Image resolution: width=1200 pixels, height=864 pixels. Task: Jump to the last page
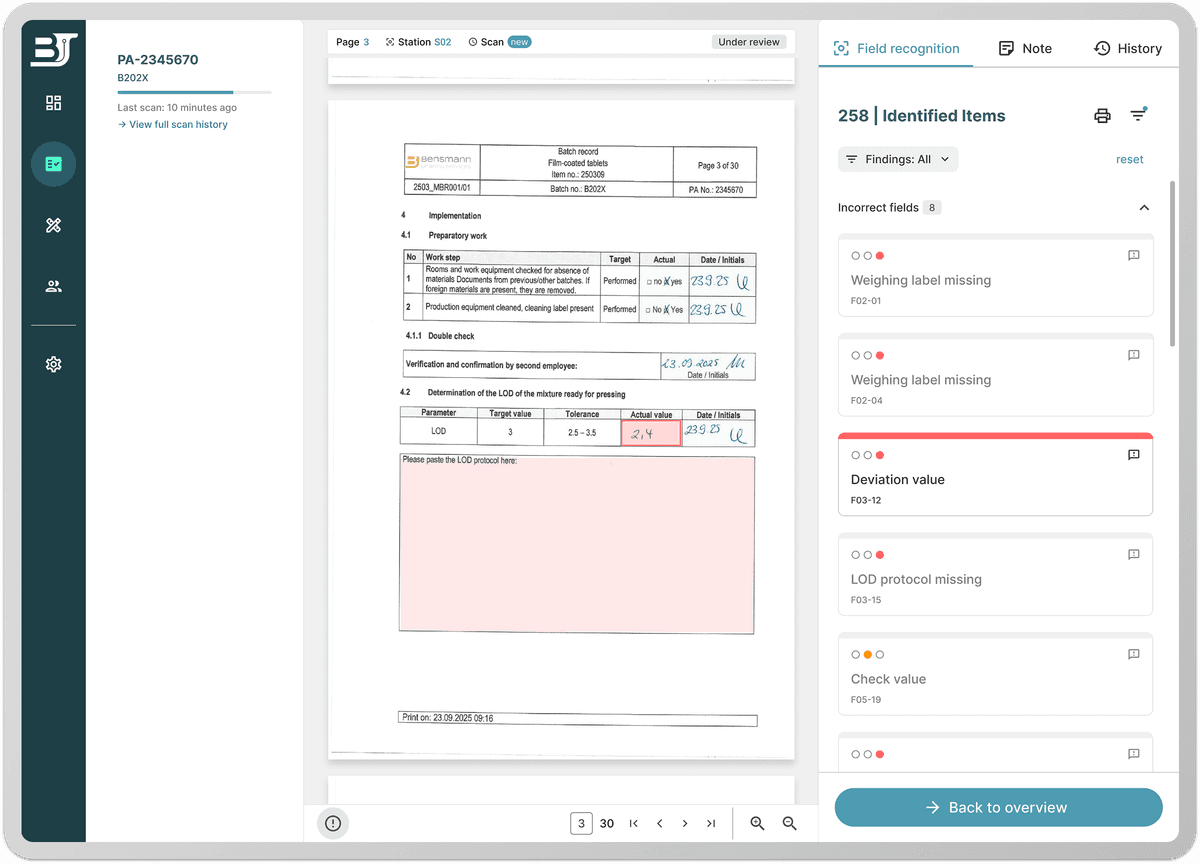pyautogui.click(x=711, y=823)
